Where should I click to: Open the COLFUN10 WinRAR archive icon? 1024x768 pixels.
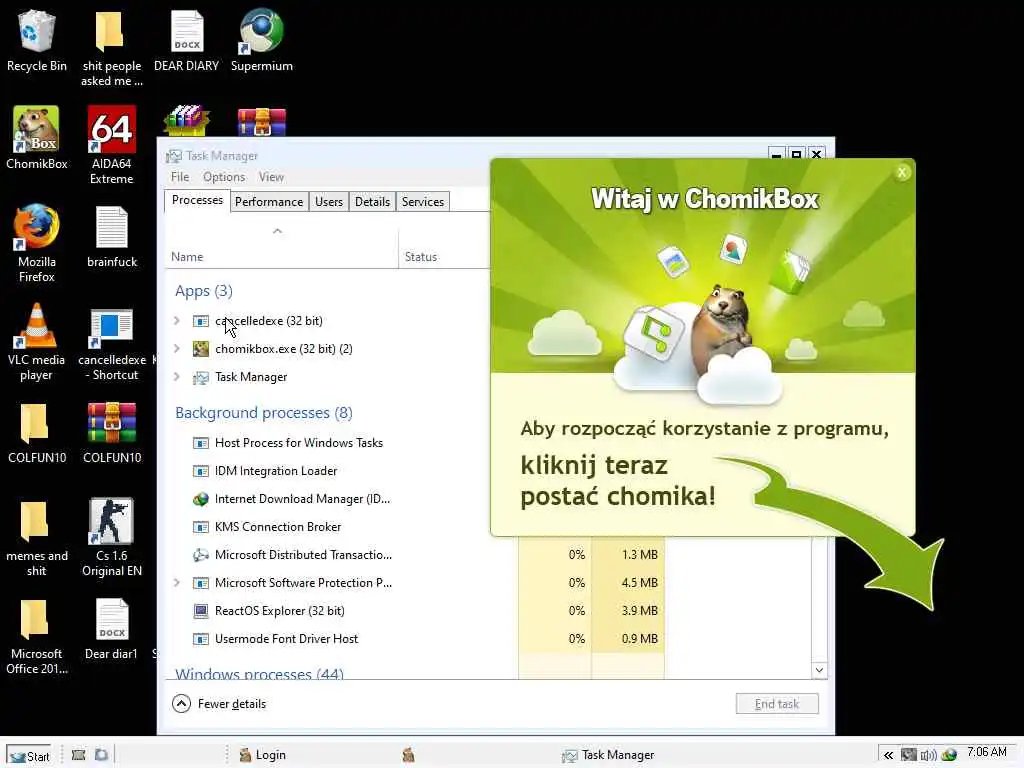coord(112,432)
